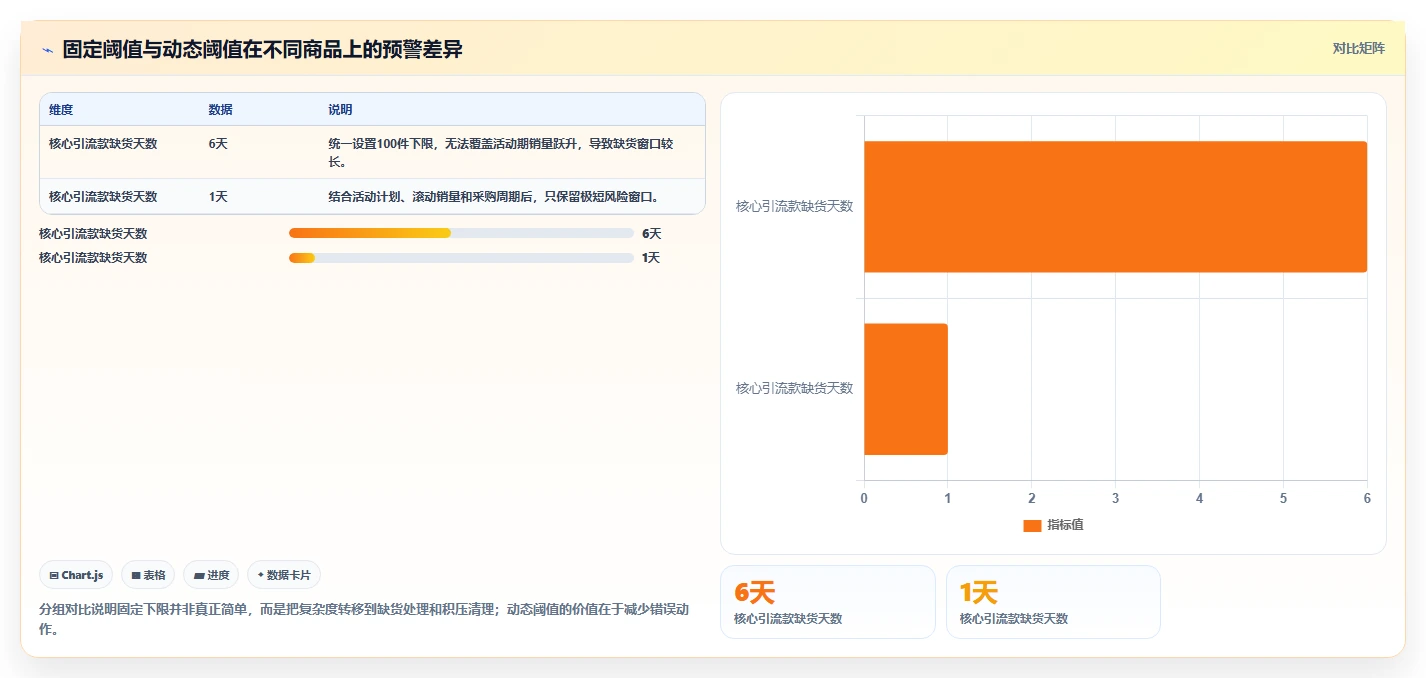
Task: Open the 对比矩阵 label in the header
Action: 1359,48
